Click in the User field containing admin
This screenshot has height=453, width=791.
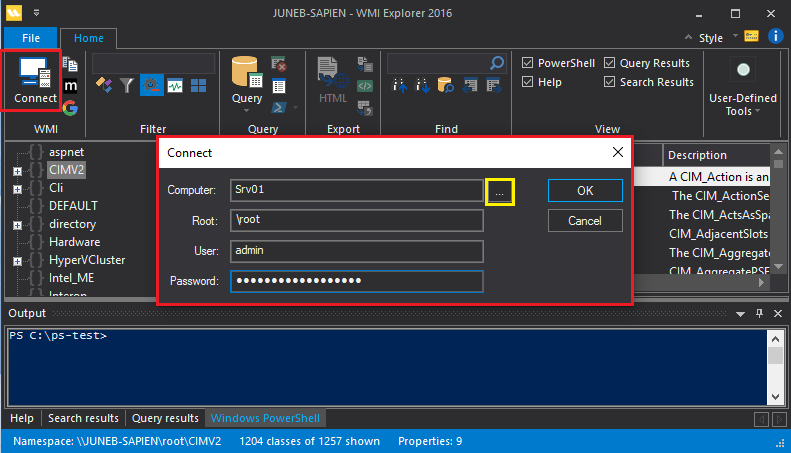[357, 251]
